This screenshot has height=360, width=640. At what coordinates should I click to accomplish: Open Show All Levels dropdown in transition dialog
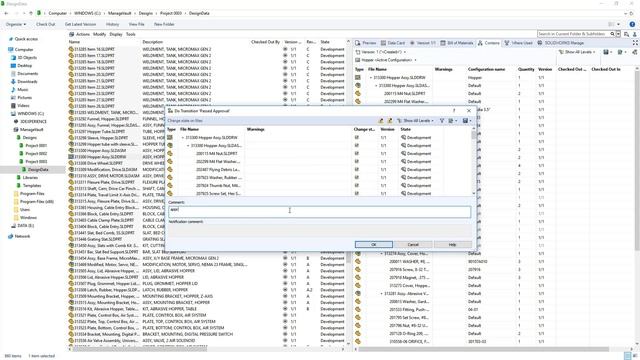point(416,121)
